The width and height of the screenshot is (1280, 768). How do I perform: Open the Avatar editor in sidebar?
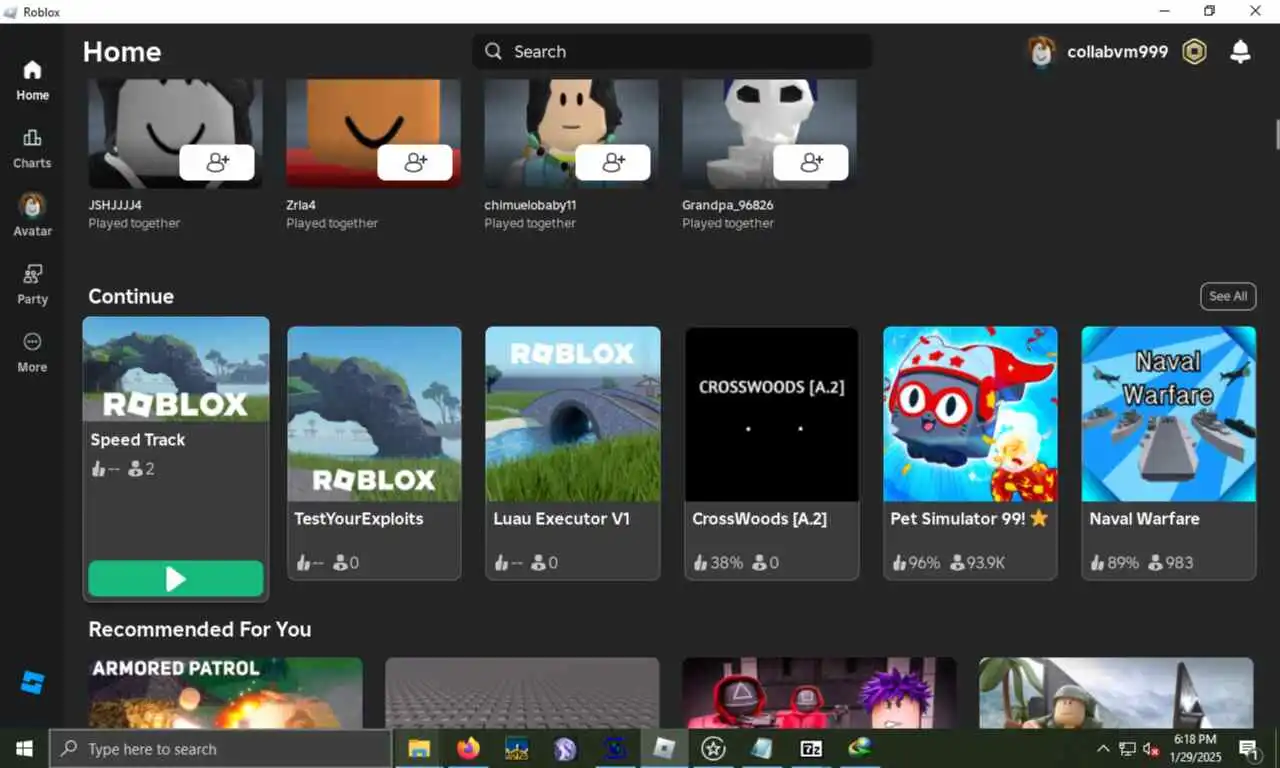[32, 216]
